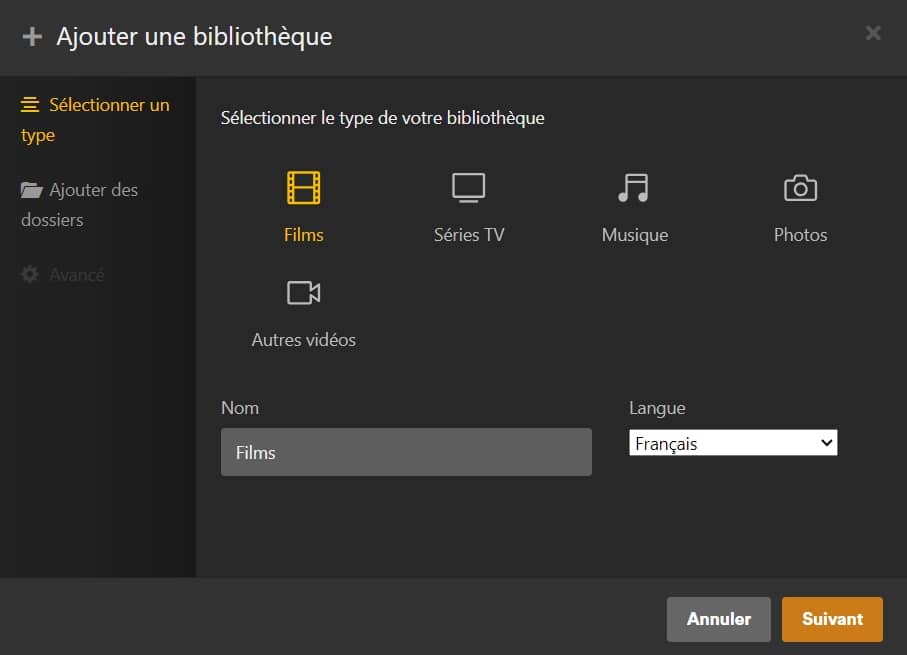Image resolution: width=907 pixels, height=655 pixels.
Task: Click the Nom text field
Action: [406, 452]
